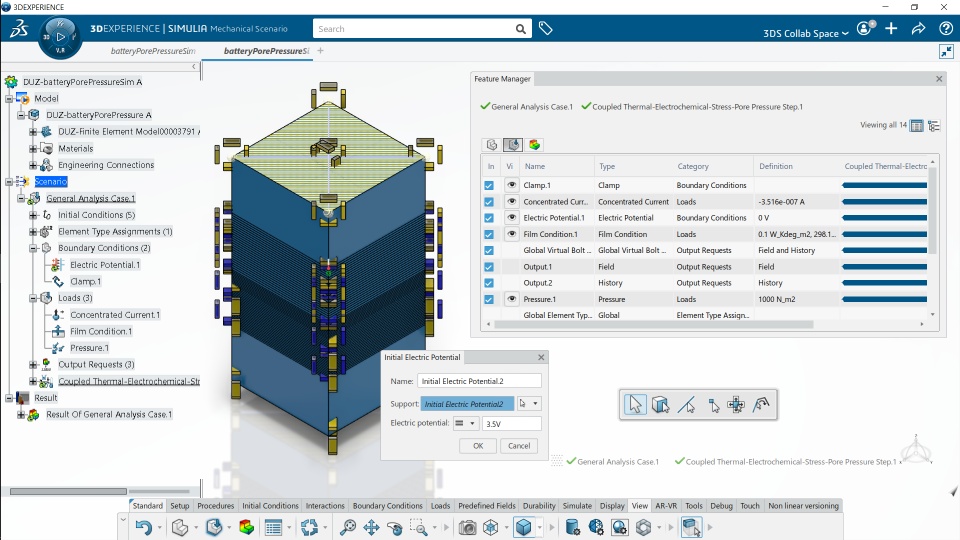Uncheck the Output.1 row checkbox

click(x=489, y=267)
